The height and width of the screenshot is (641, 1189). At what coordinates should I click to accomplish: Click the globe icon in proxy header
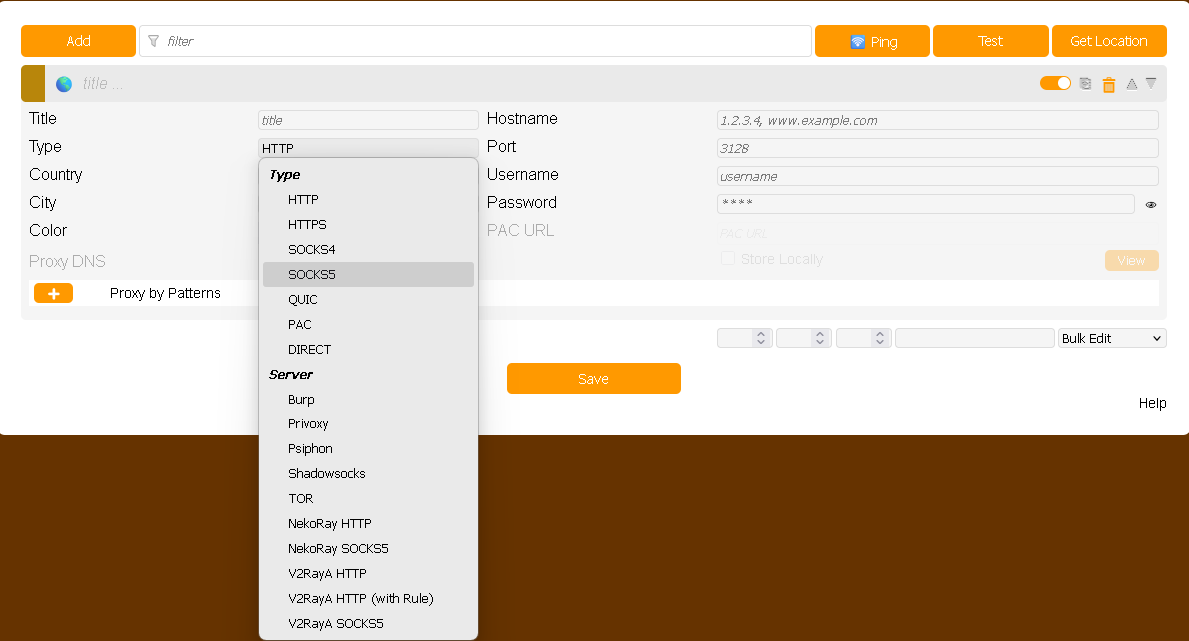(x=64, y=84)
